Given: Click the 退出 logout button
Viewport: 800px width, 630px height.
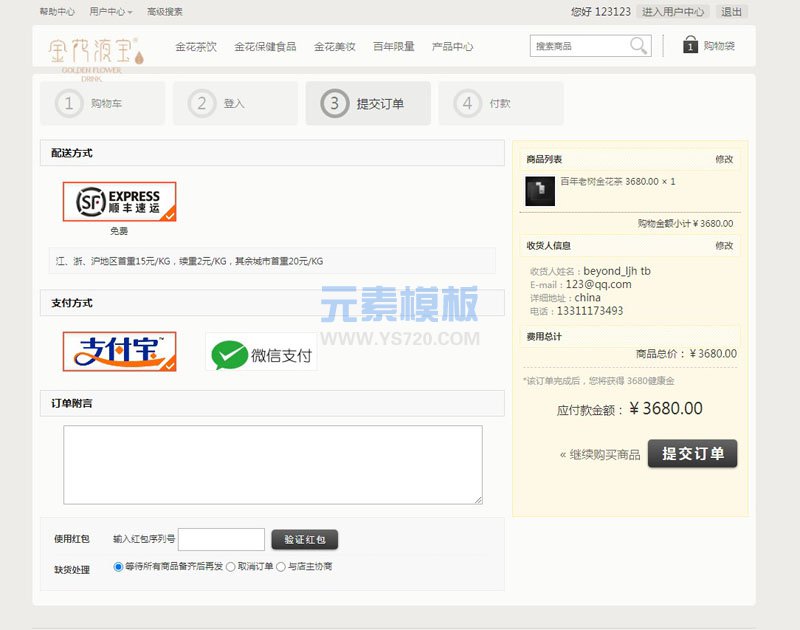Looking at the screenshot, I should pos(731,12).
